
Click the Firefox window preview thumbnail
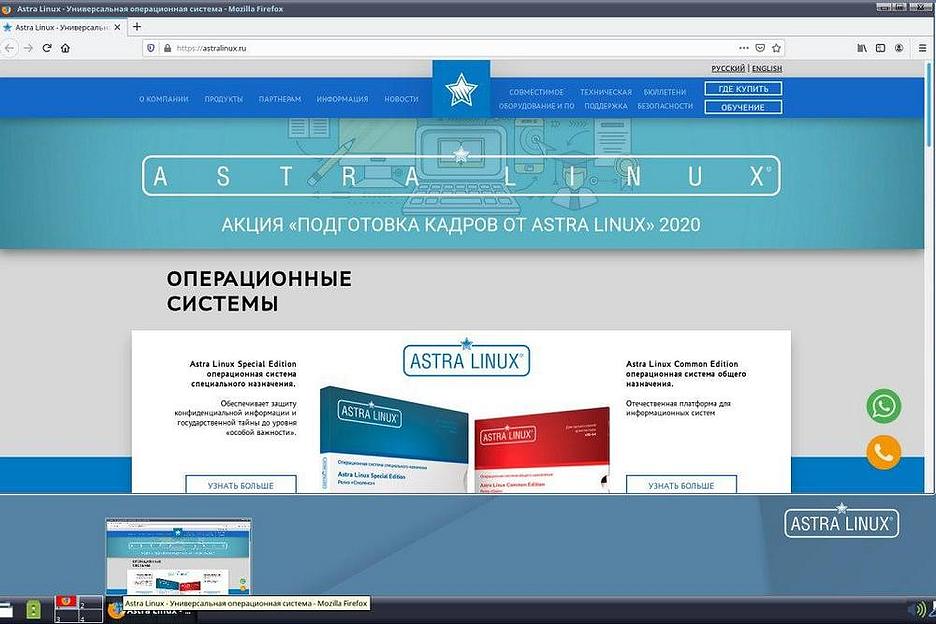178,557
